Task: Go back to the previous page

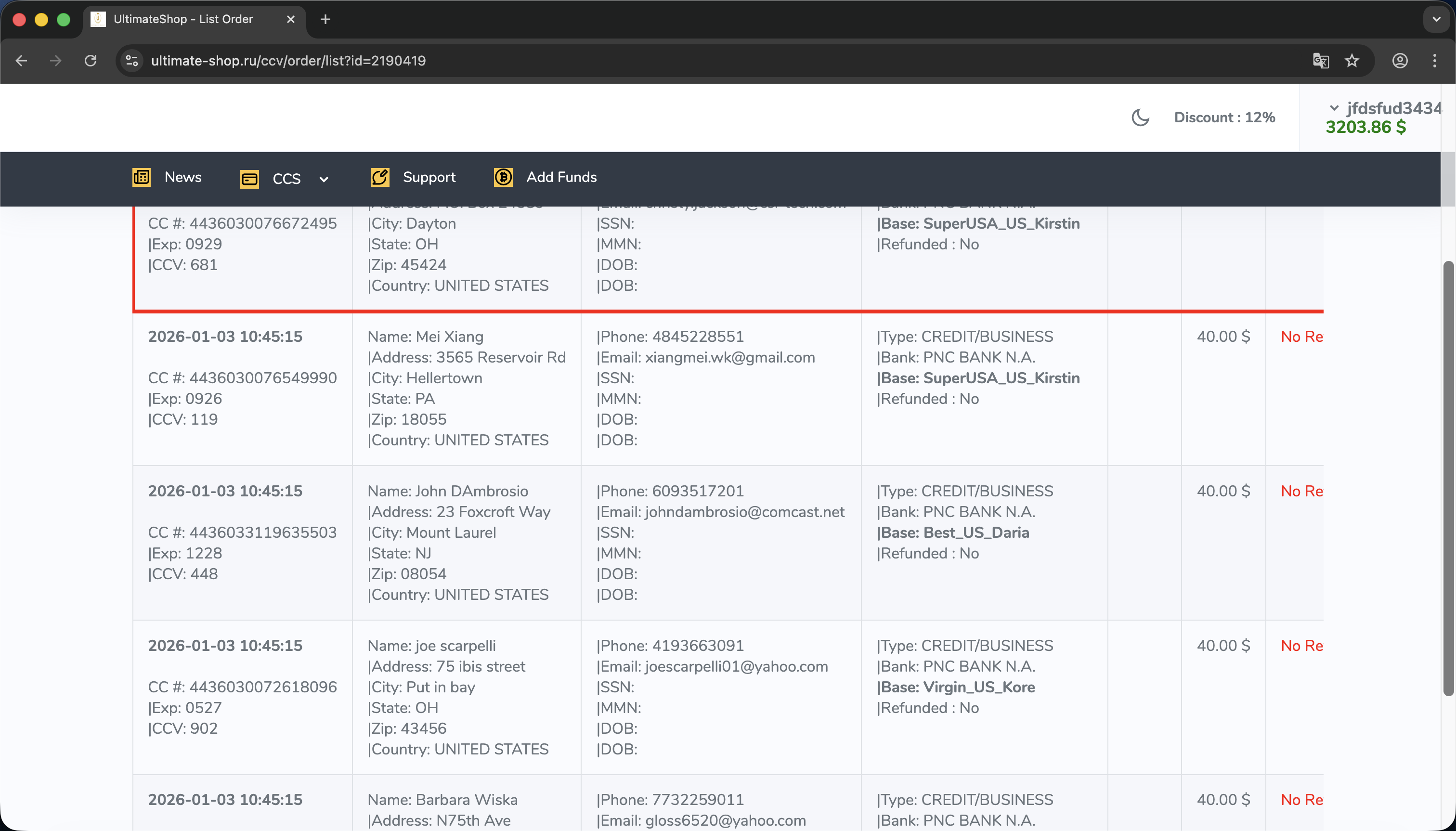Action: tap(22, 61)
